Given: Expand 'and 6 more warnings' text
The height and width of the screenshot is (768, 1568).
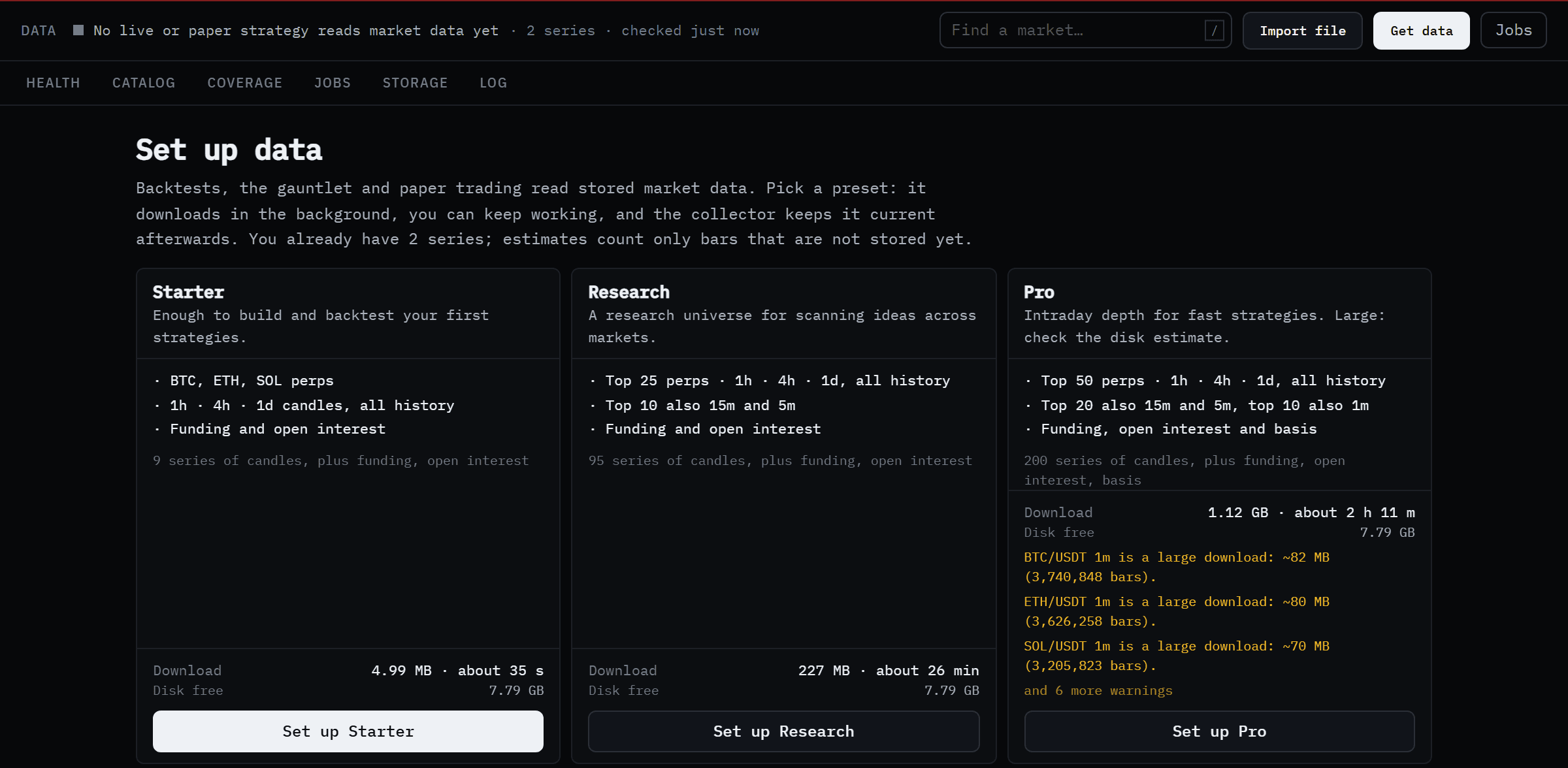Looking at the screenshot, I should coord(1098,690).
